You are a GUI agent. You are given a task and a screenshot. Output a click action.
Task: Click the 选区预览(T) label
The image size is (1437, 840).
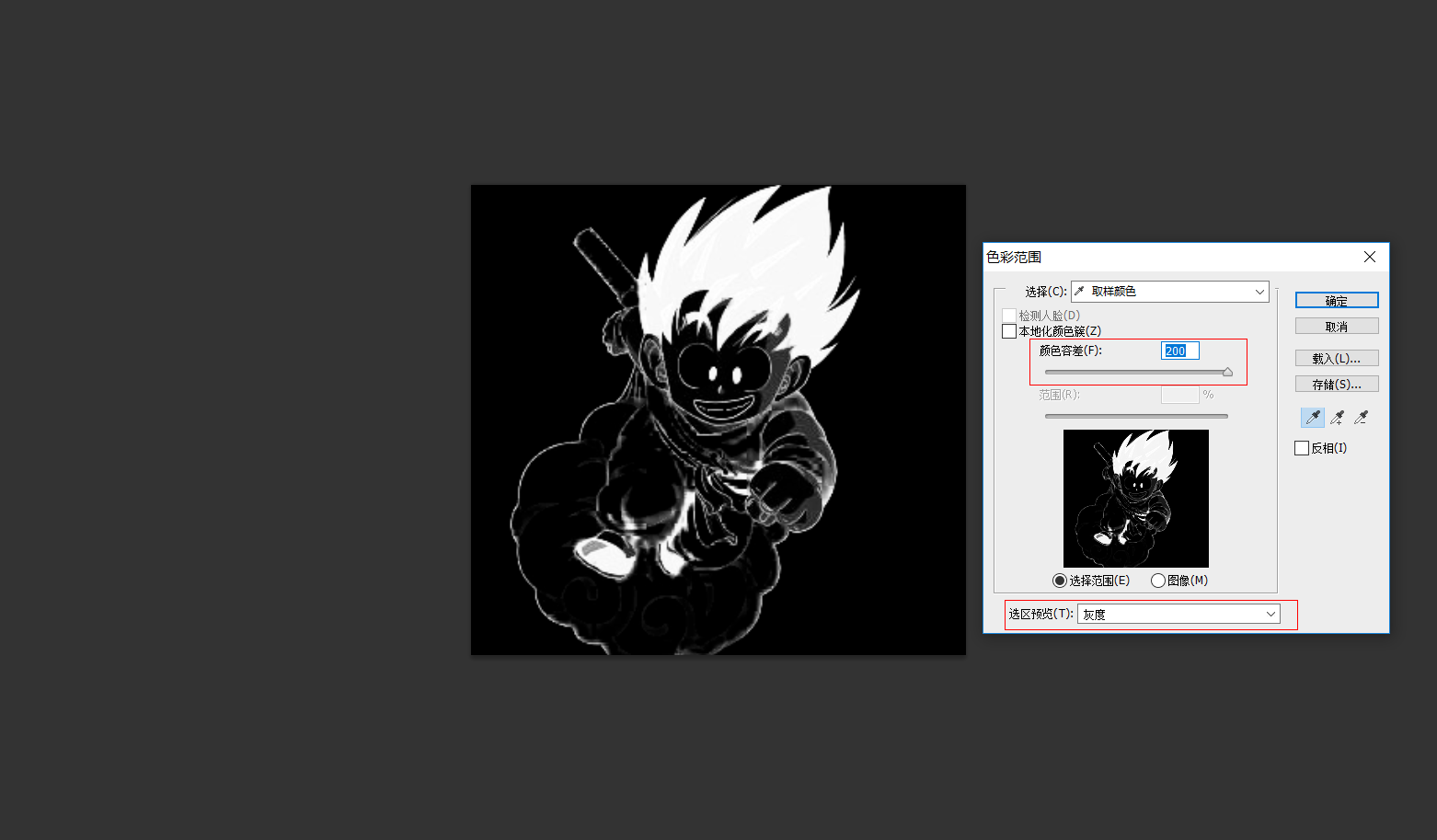click(1041, 614)
